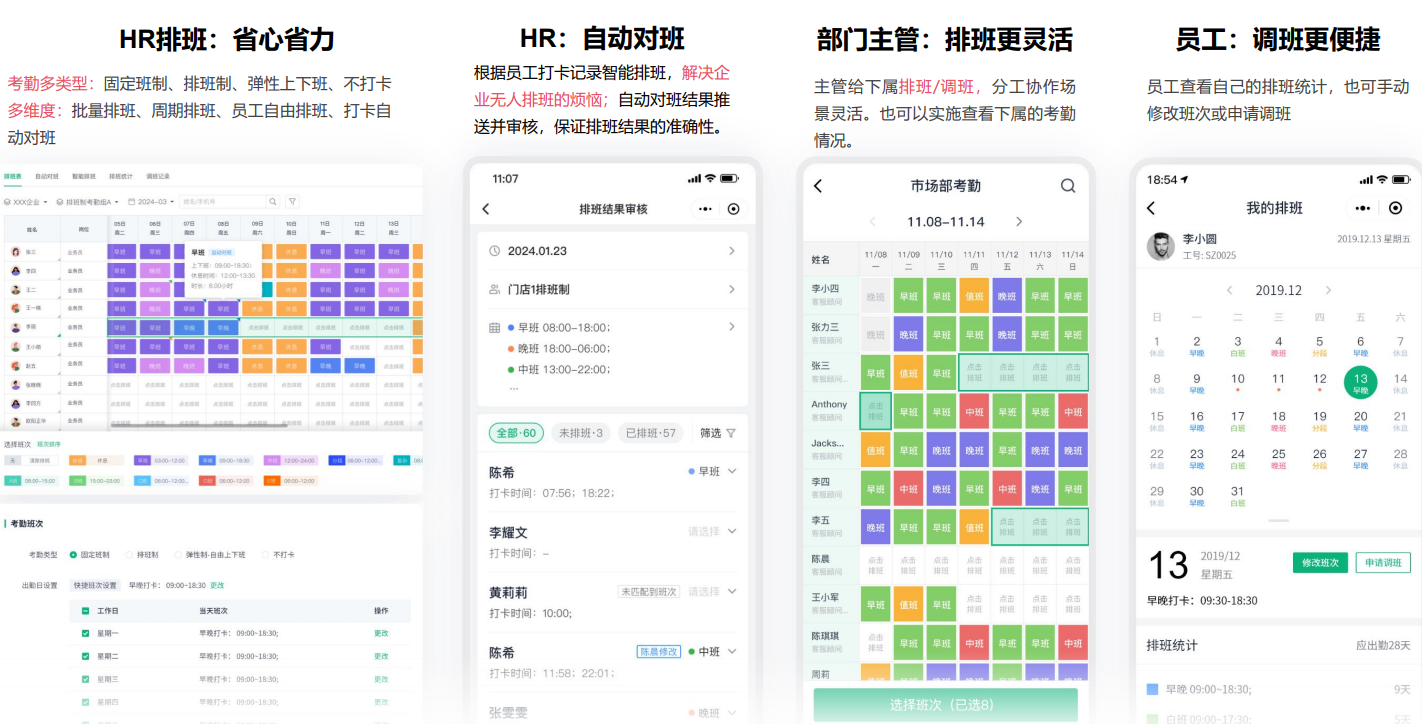Screen dimensions: 1422x724
Task: Select the 固定班制 radio button
Action: 73,555
